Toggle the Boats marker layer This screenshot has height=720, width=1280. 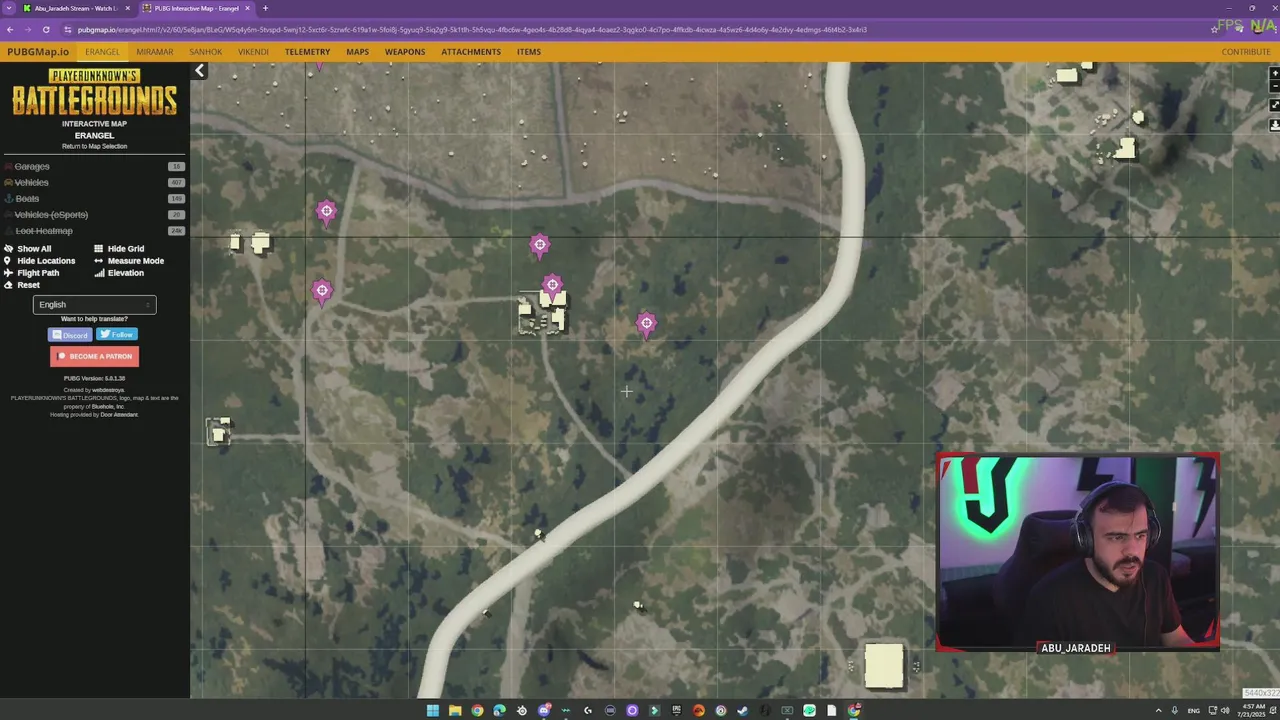tap(27, 198)
